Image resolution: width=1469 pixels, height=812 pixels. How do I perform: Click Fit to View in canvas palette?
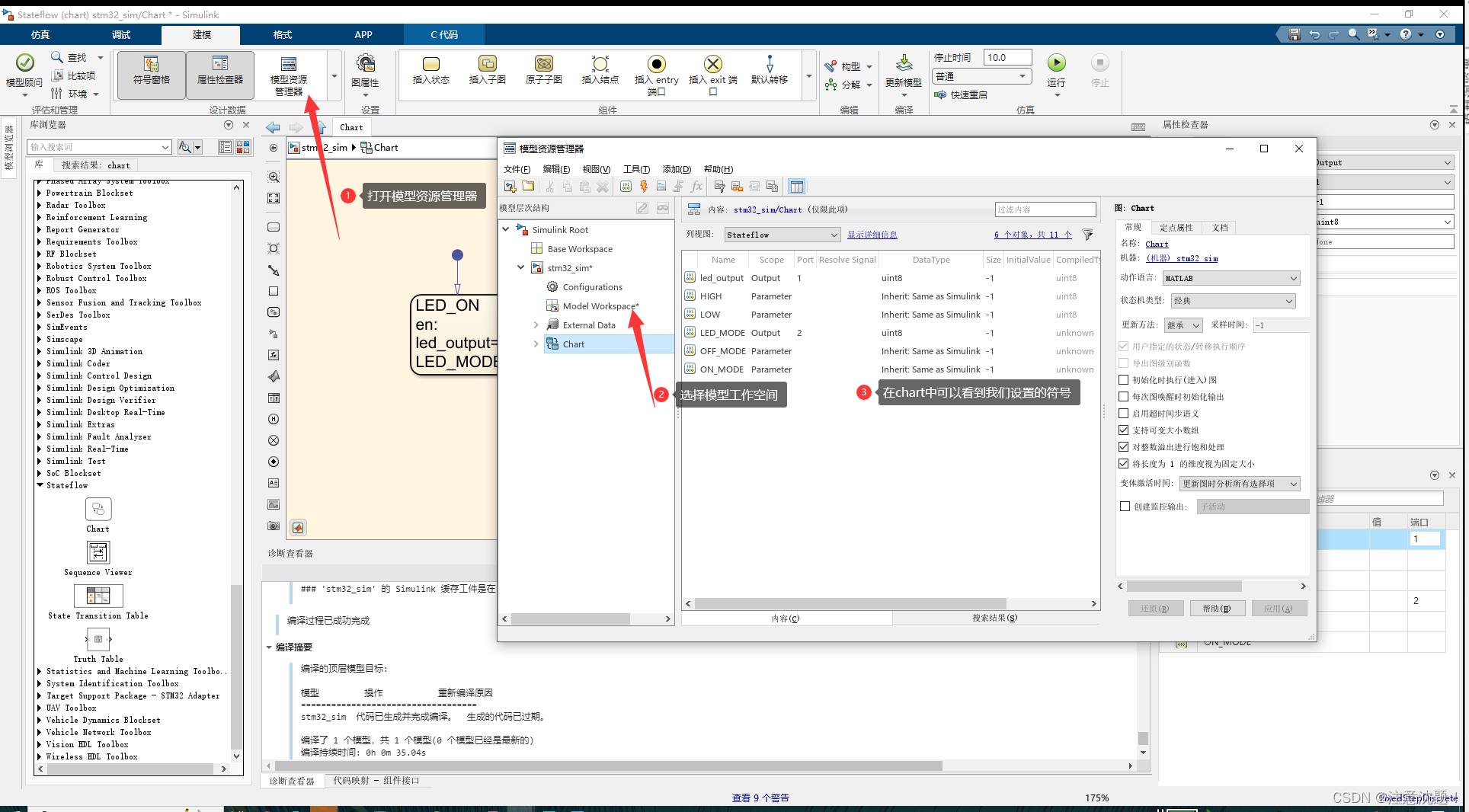pyautogui.click(x=274, y=198)
